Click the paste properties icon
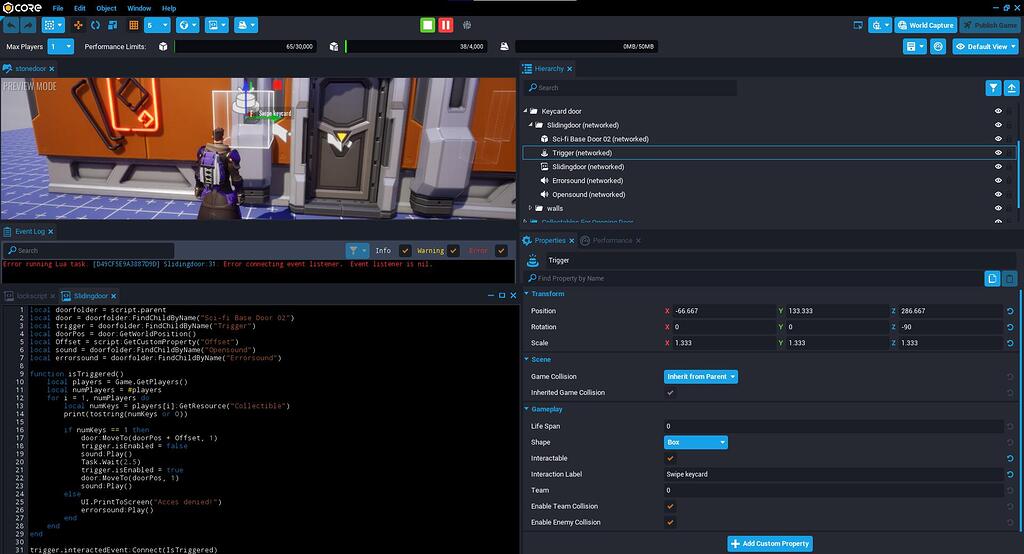The height and width of the screenshot is (554, 1024). click(x=1010, y=278)
